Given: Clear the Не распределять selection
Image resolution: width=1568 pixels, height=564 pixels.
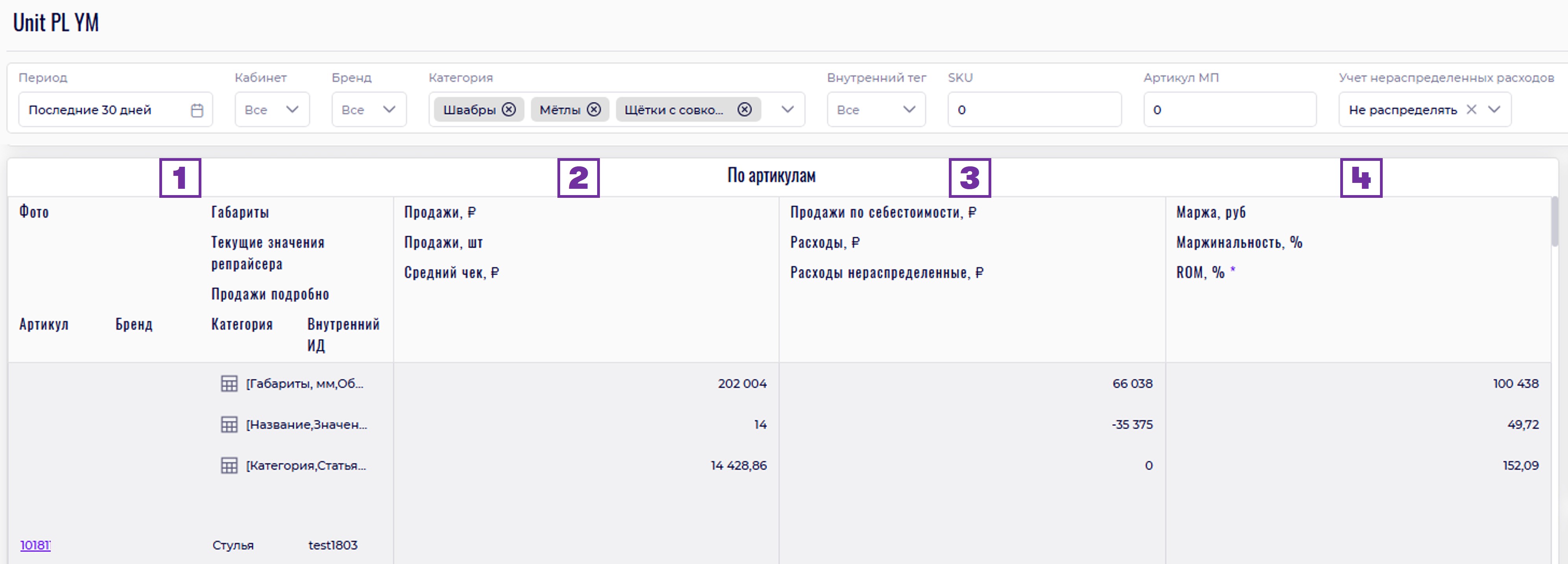Looking at the screenshot, I should 1471,109.
